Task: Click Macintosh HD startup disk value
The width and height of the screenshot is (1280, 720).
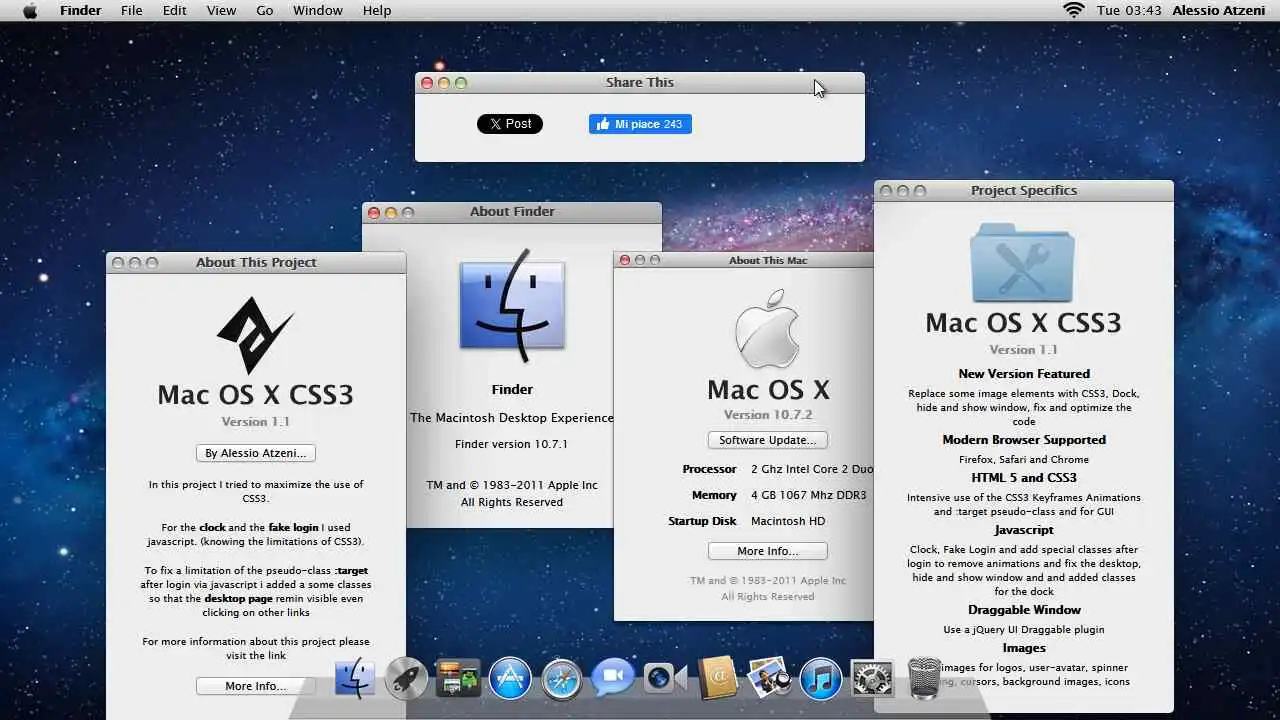Action: tap(788, 521)
